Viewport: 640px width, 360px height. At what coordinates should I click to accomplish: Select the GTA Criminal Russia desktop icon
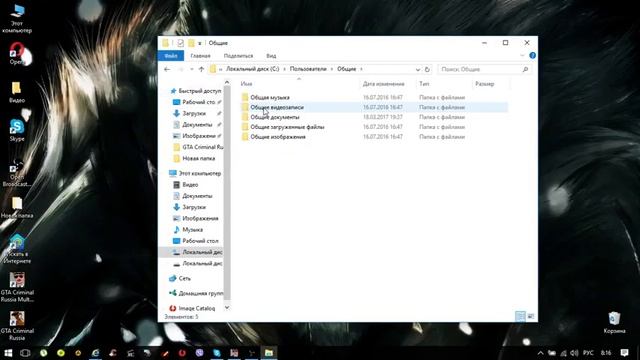[17, 326]
